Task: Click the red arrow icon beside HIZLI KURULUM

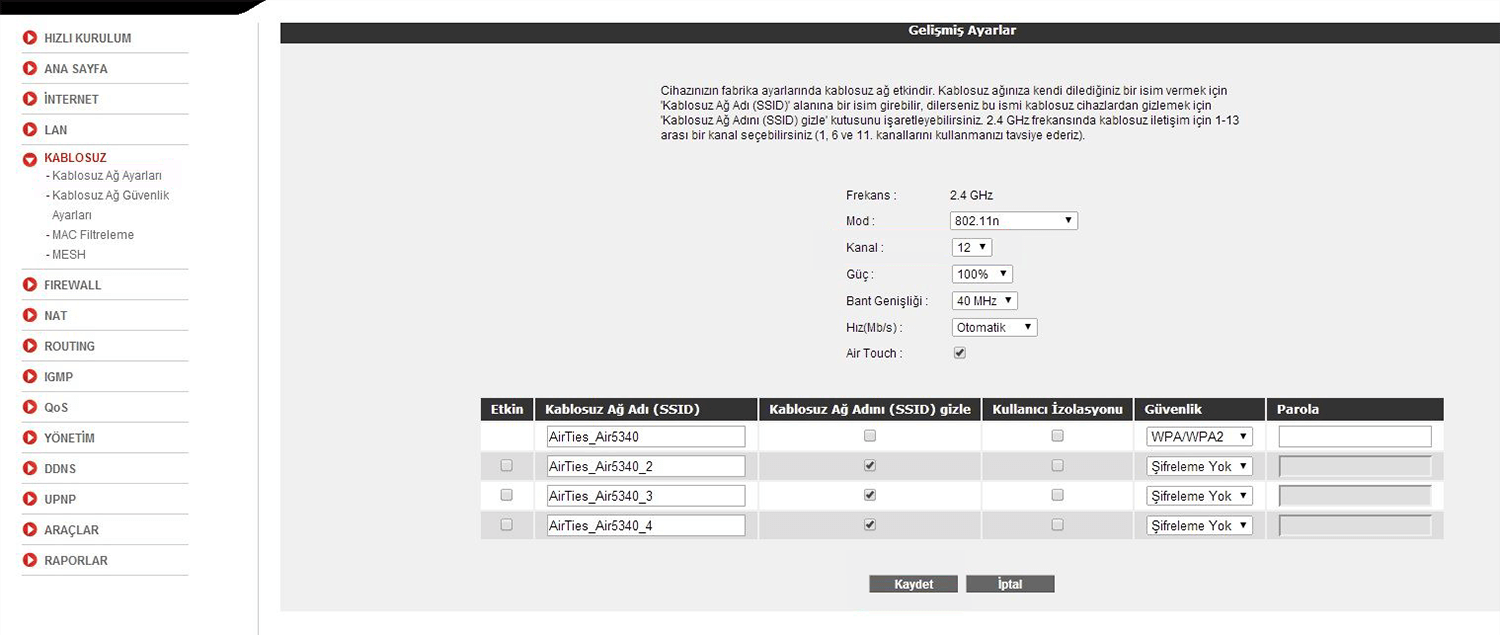Action: click(x=30, y=38)
